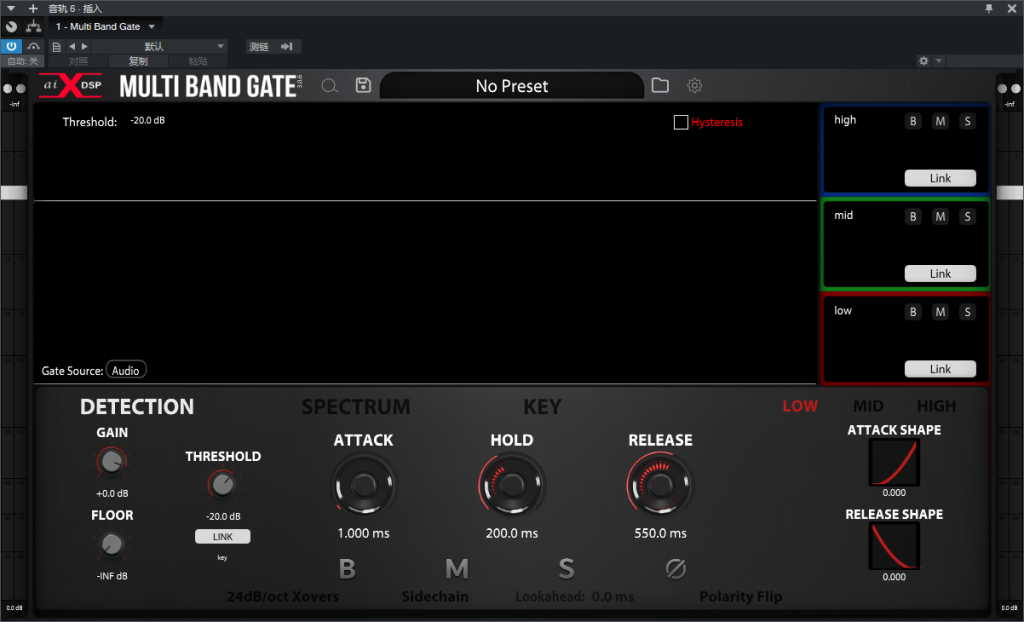1024x622 pixels.
Task: Toggle the plugin power bypass button
Action: (x=11, y=46)
